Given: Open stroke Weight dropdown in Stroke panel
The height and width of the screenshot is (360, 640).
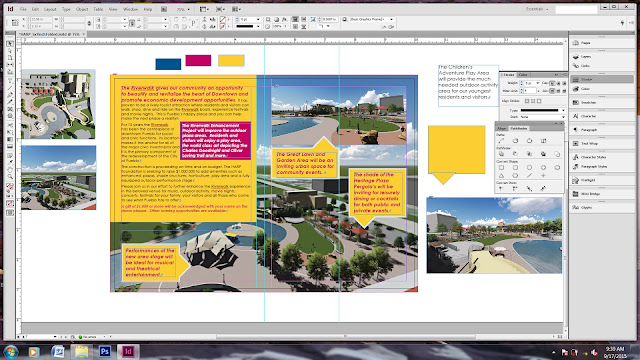Looking at the screenshot, I should [538, 83].
